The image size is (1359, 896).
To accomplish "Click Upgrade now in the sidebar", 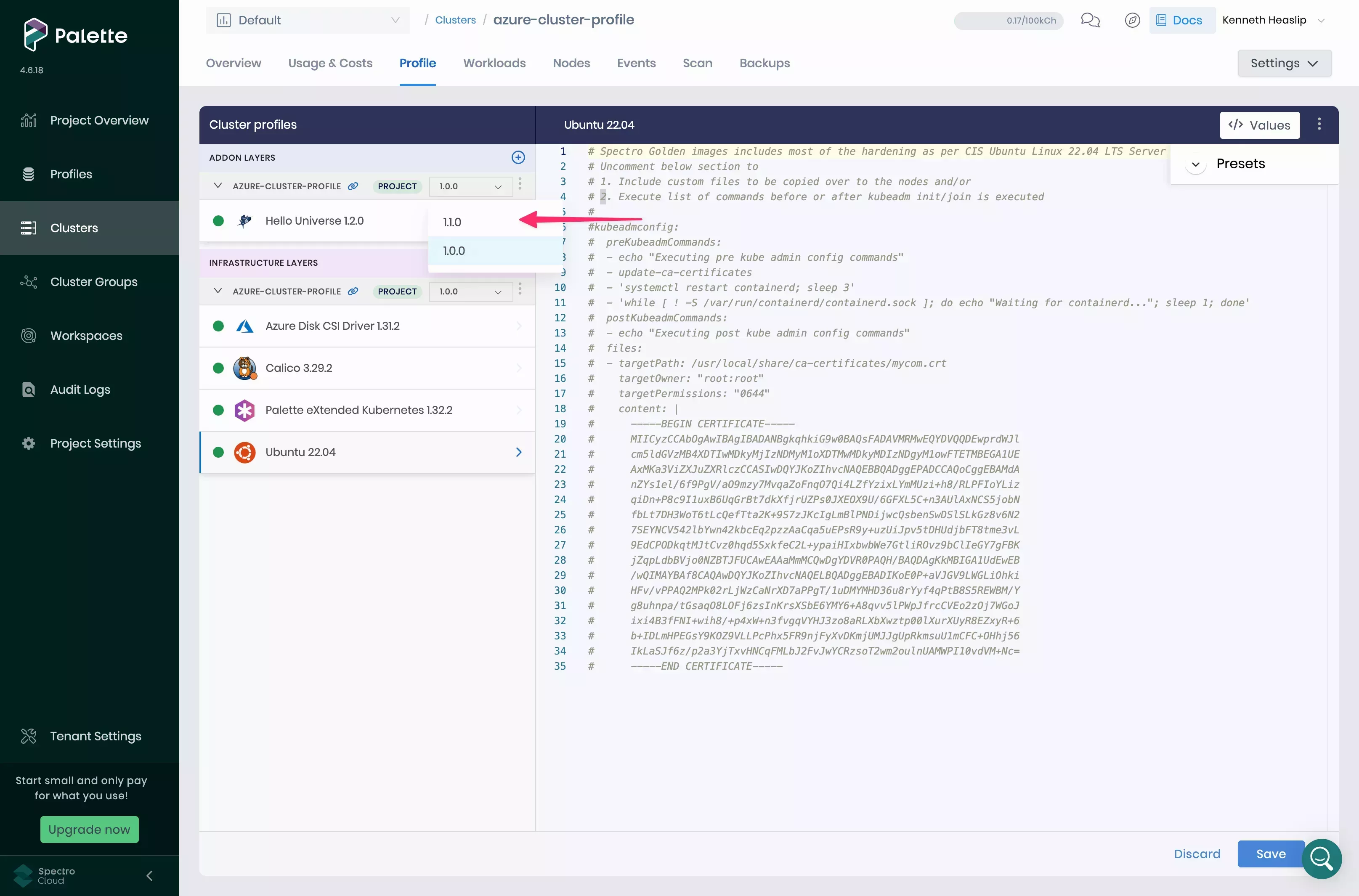I will tap(89, 829).
